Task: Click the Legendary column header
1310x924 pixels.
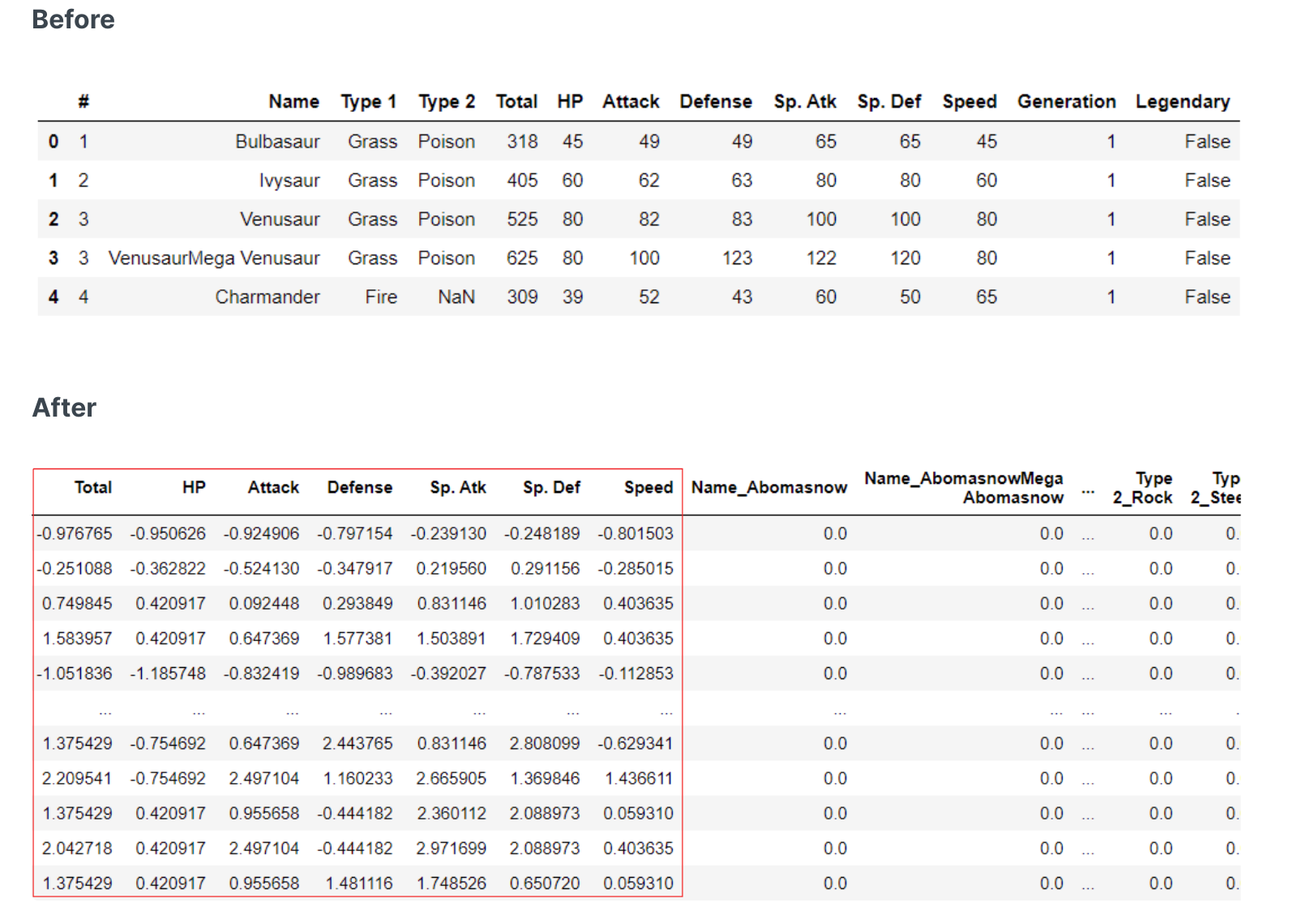Action: tap(1182, 101)
